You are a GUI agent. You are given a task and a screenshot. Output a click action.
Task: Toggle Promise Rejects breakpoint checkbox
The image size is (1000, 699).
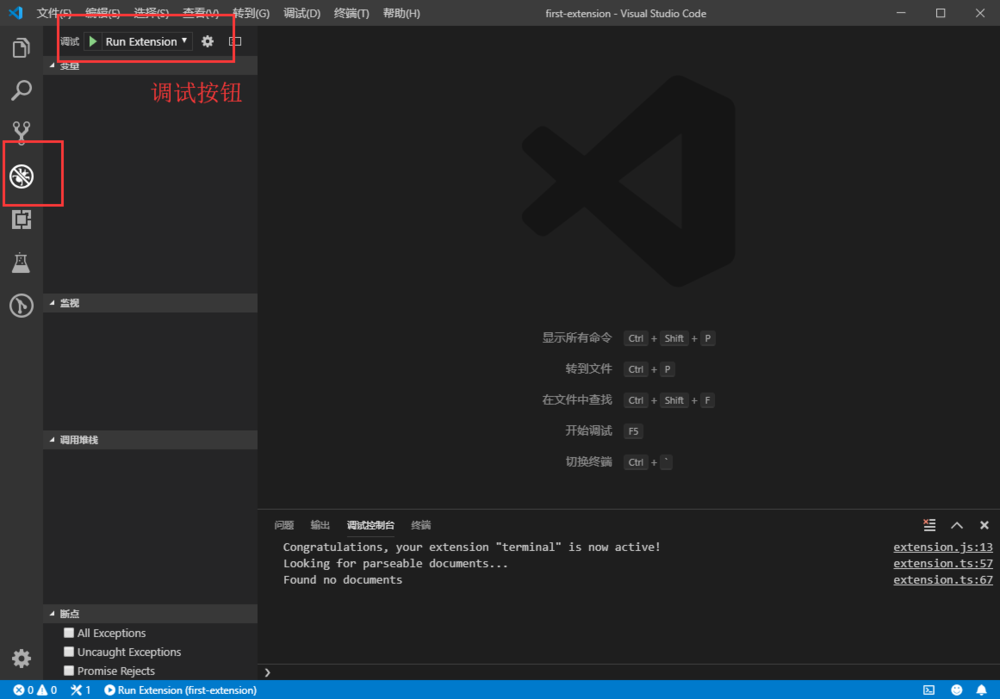click(x=69, y=670)
